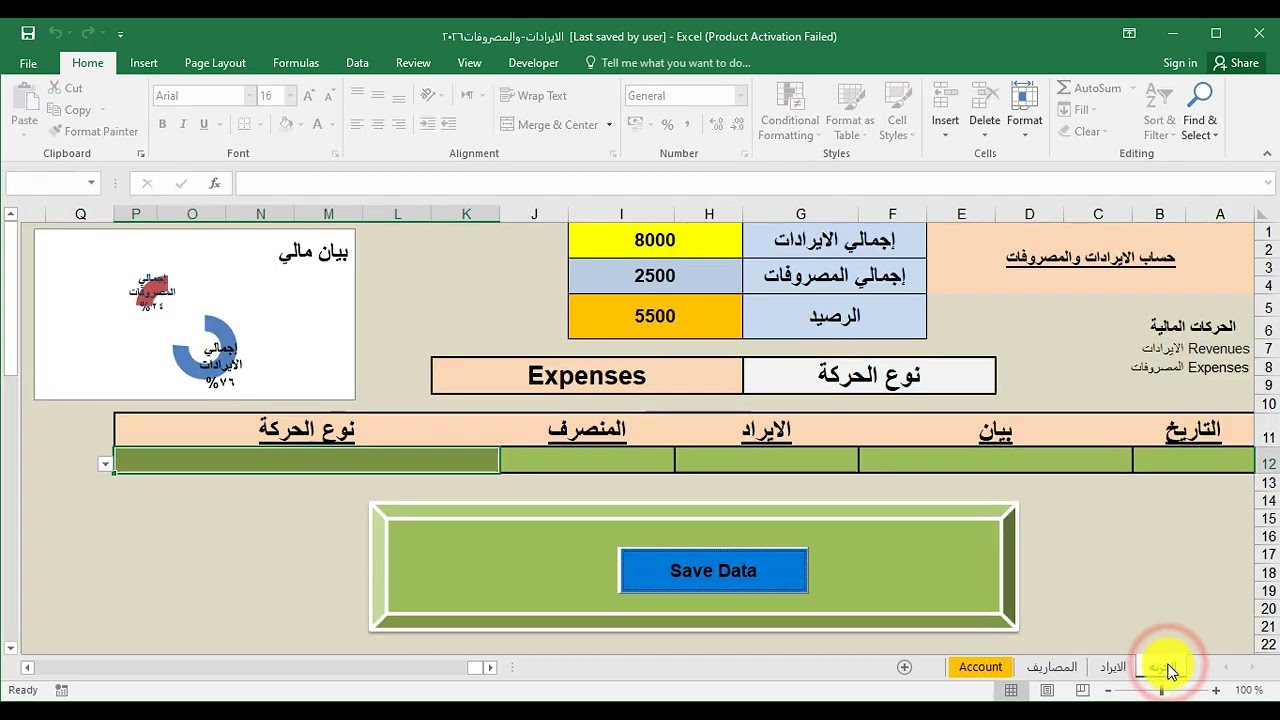Click AutoSum button
Image resolution: width=1280 pixels, height=720 pixels.
pos(1089,88)
